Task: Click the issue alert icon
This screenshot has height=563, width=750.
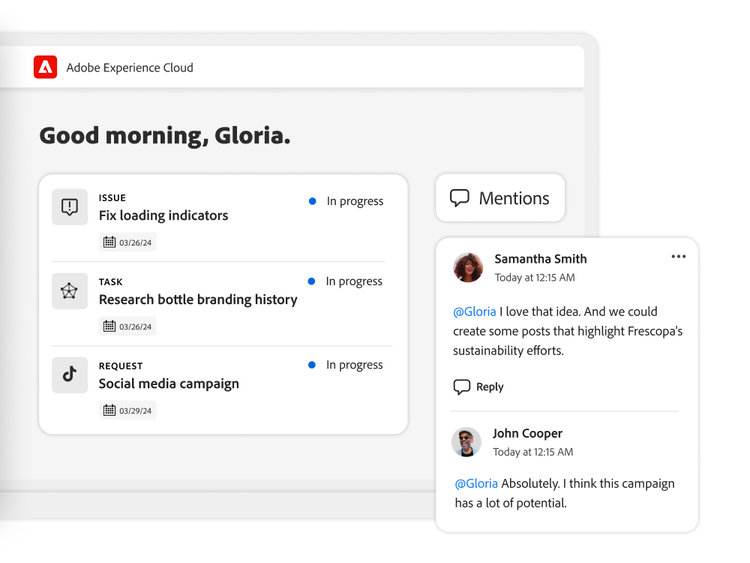Action: pyautogui.click(x=70, y=207)
